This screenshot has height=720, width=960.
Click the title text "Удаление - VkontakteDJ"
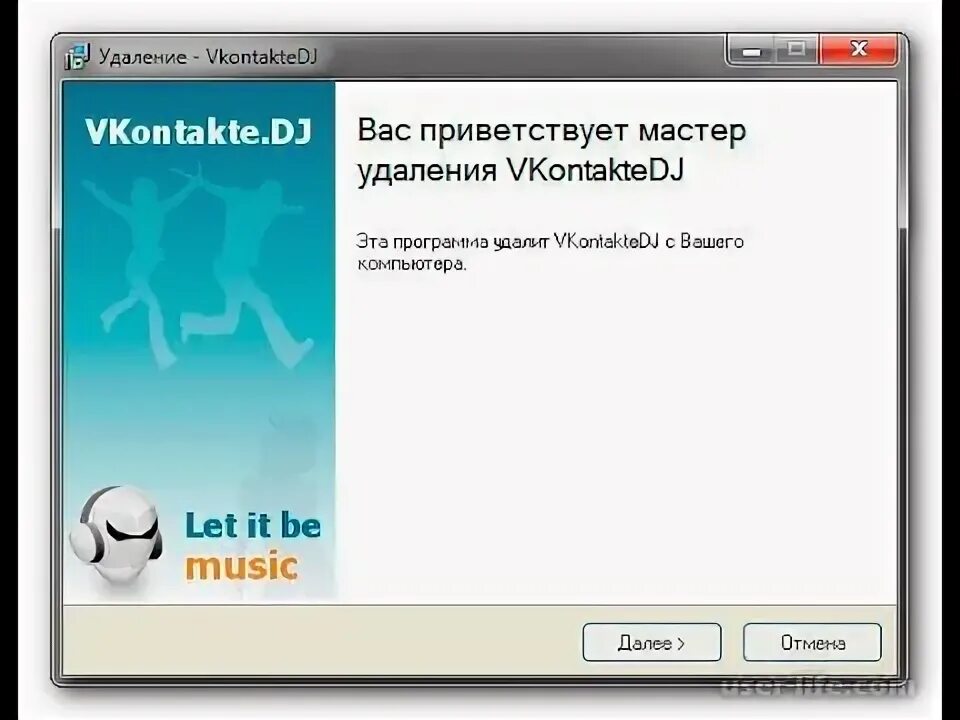pos(208,56)
